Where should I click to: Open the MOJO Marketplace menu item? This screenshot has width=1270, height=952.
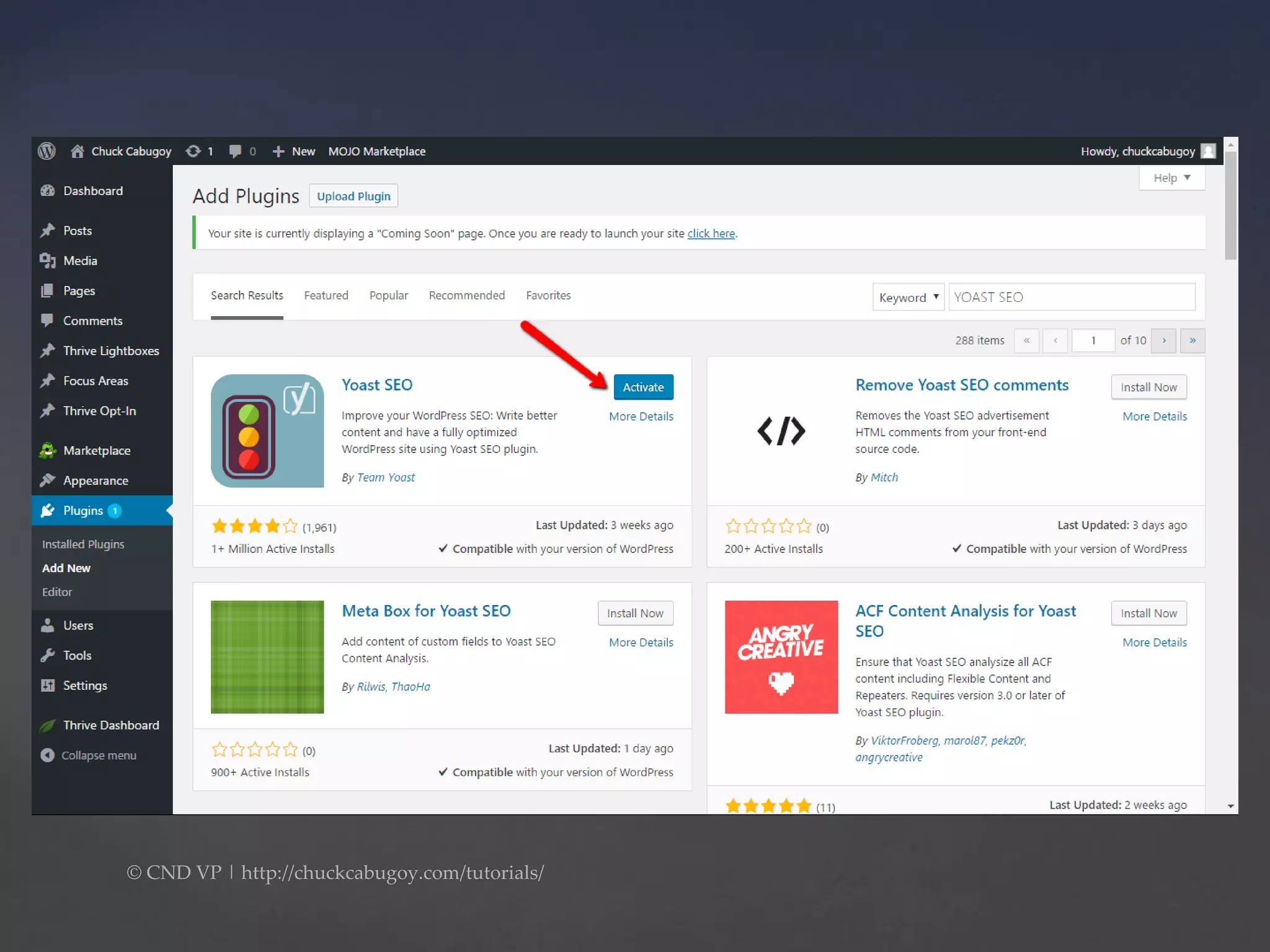click(377, 151)
